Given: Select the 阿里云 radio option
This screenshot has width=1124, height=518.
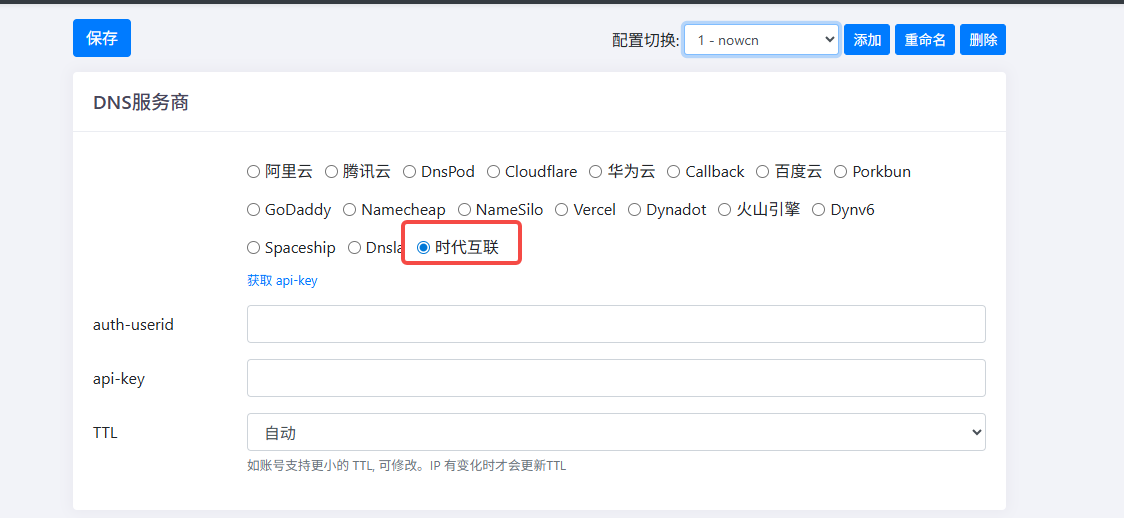Looking at the screenshot, I should [254, 172].
